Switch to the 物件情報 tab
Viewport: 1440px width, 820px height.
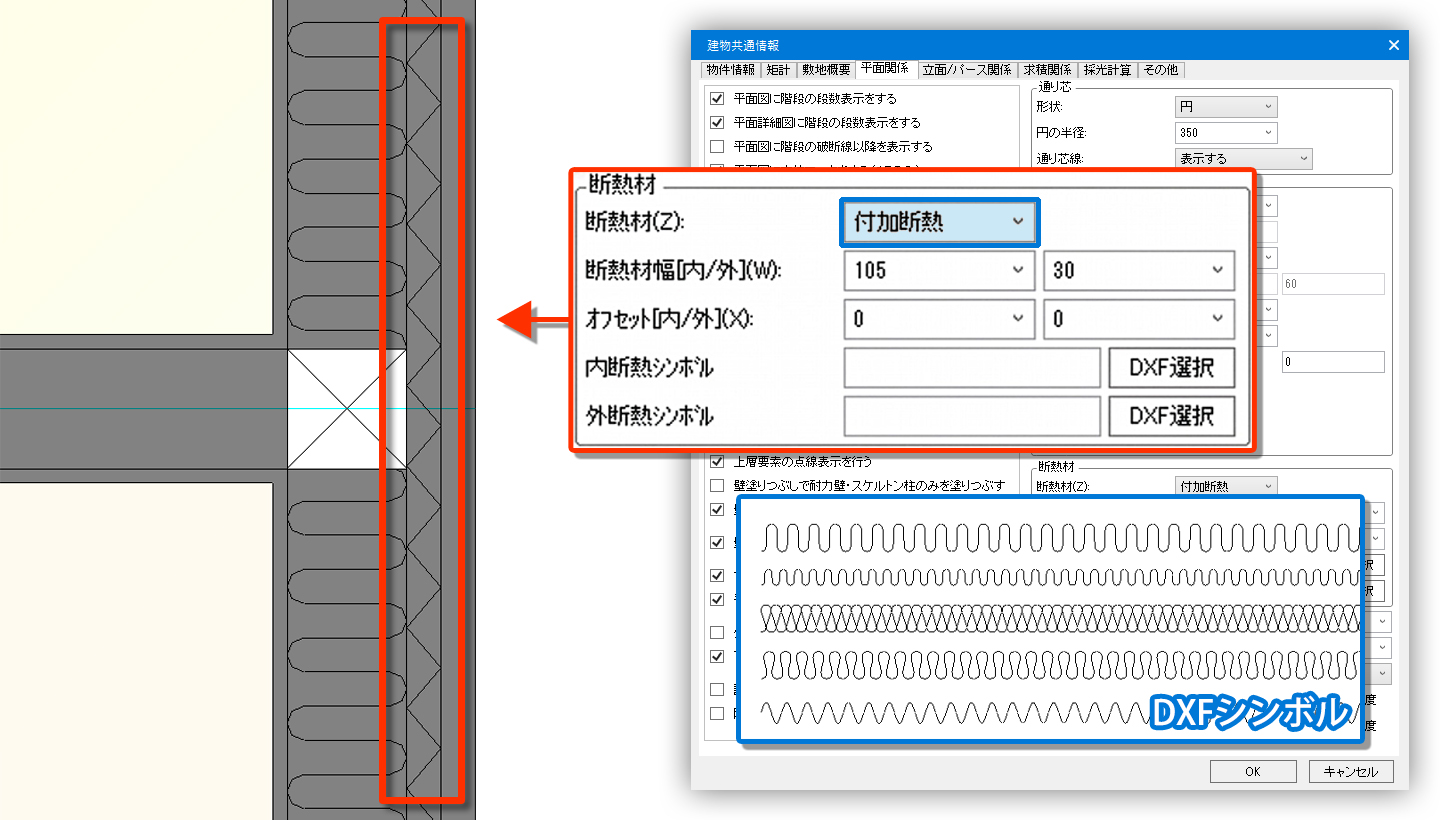pyautogui.click(x=730, y=70)
